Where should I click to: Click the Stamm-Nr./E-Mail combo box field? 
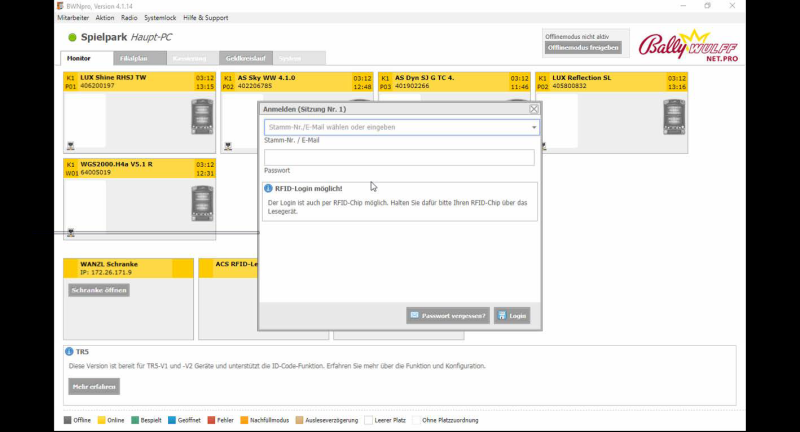pyautogui.click(x=402, y=128)
